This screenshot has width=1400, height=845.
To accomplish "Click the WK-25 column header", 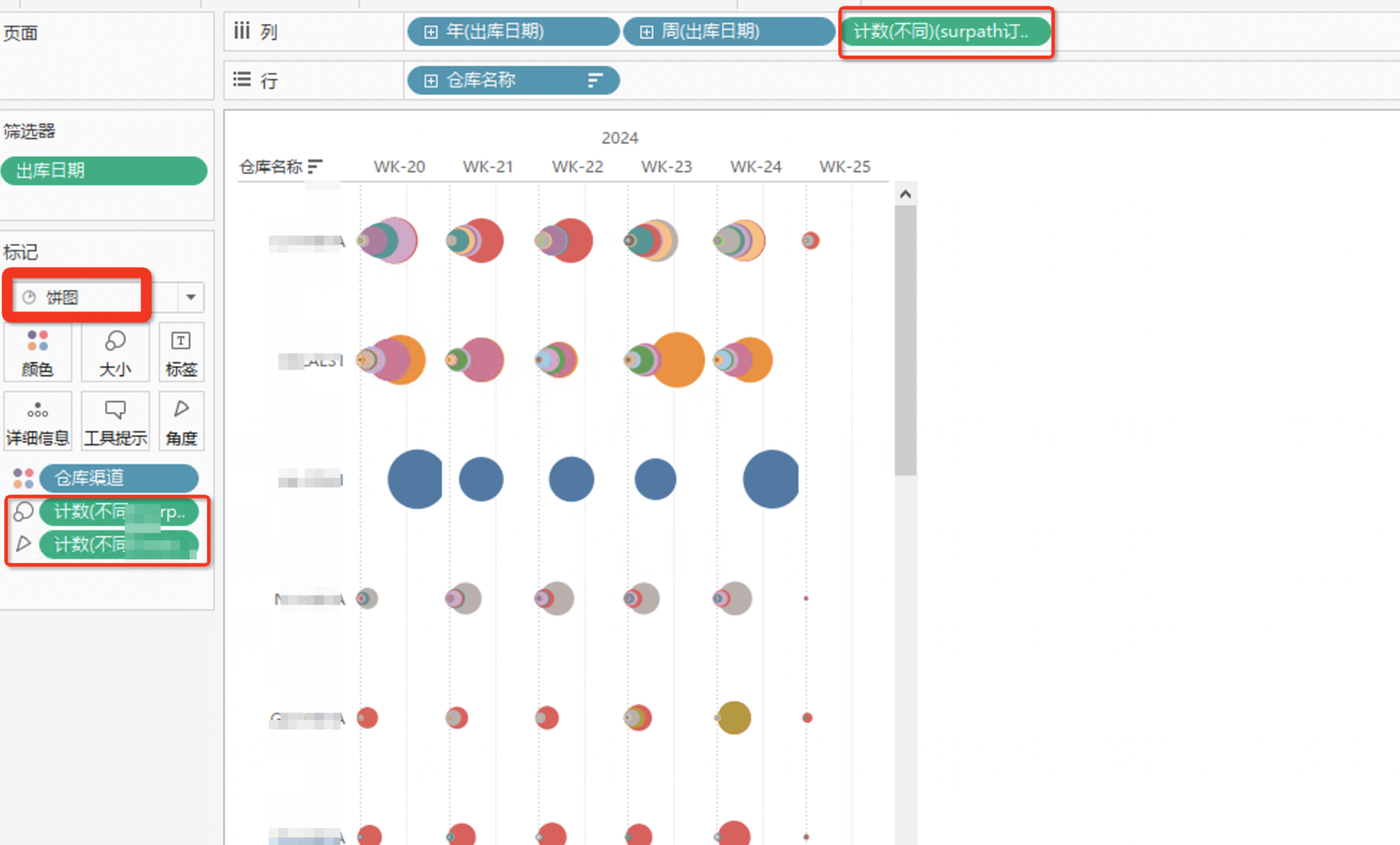I will pos(844,166).
